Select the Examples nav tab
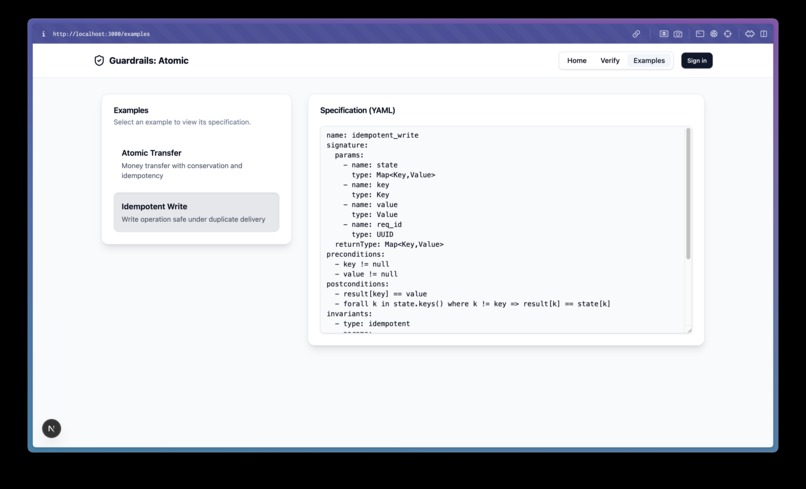The height and width of the screenshot is (489, 806). (649, 61)
